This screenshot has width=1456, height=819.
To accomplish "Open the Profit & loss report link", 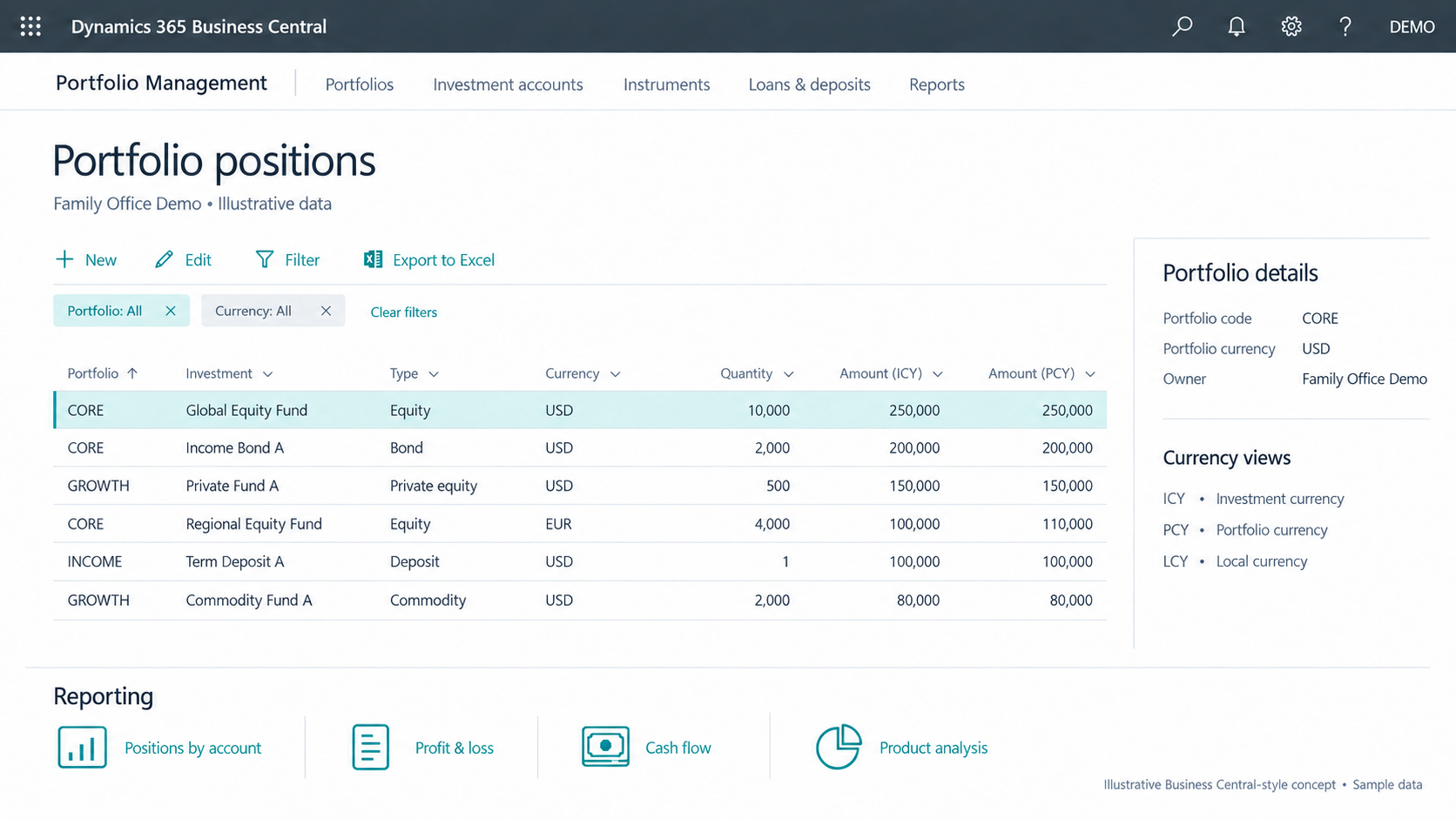I will click(x=455, y=748).
